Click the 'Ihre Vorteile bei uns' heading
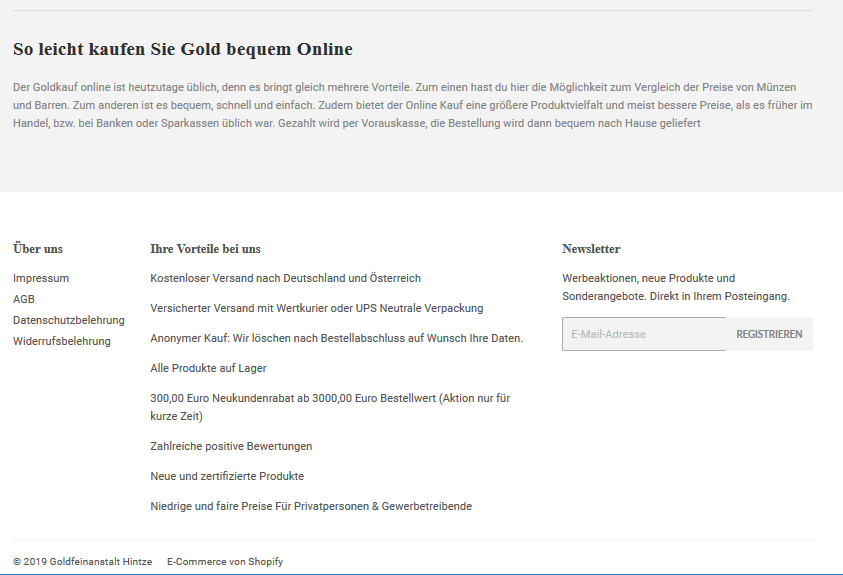 click(x=205, y=249)
